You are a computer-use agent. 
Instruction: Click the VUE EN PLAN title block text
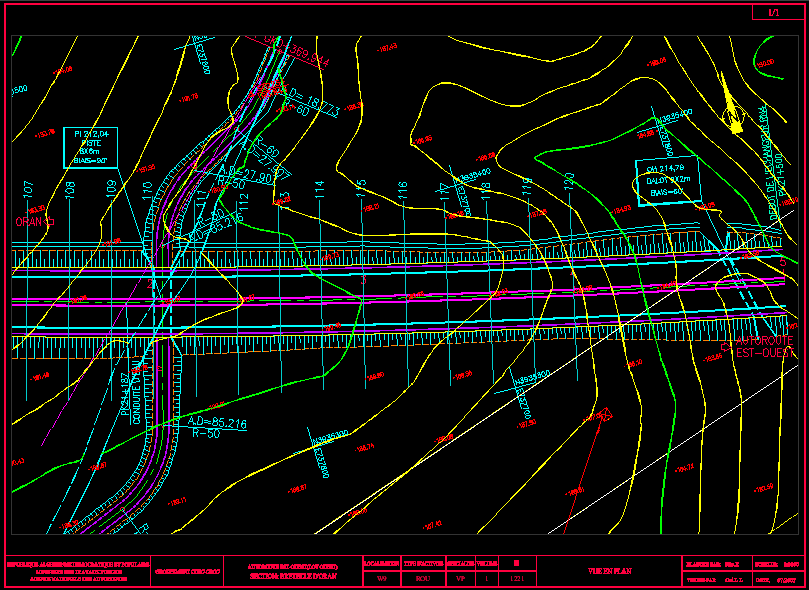tap(610, 571)
